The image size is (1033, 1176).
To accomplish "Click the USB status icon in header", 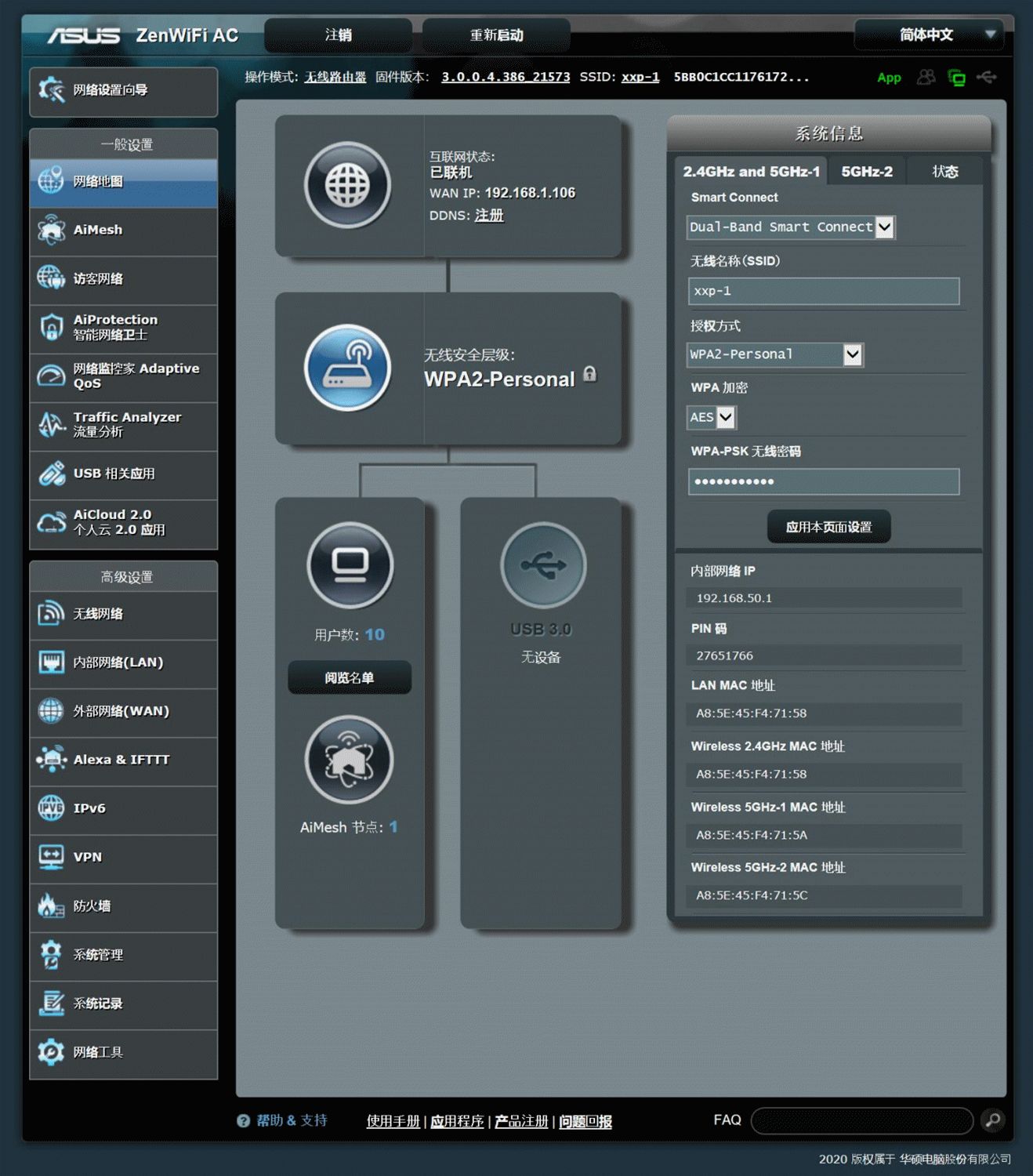I will (987, 77).
